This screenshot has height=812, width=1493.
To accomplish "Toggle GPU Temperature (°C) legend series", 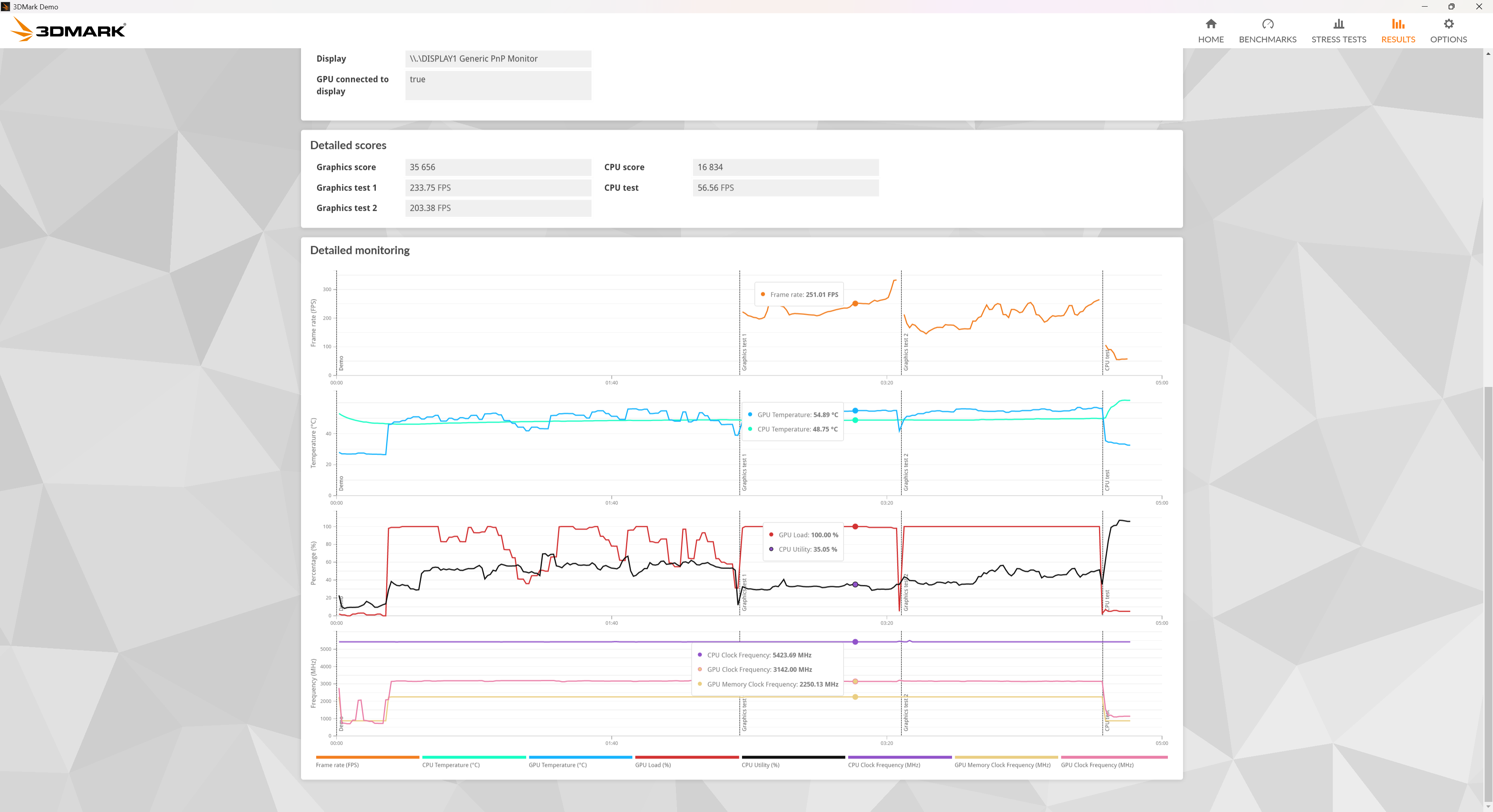I will coord(558,765).
